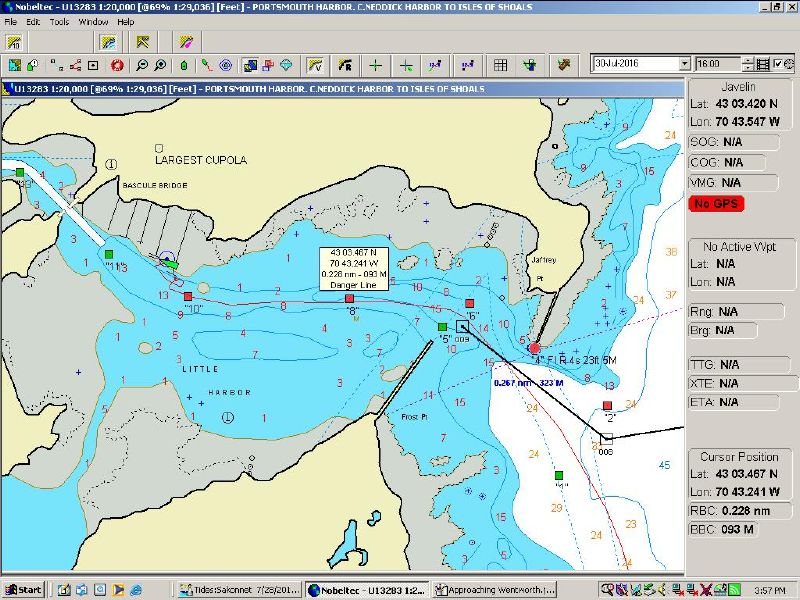Viewport: 800px width, 600px height.
Task: Switch to Approaching Wentworth taskbar window
Action: click(x=493, y=590)
